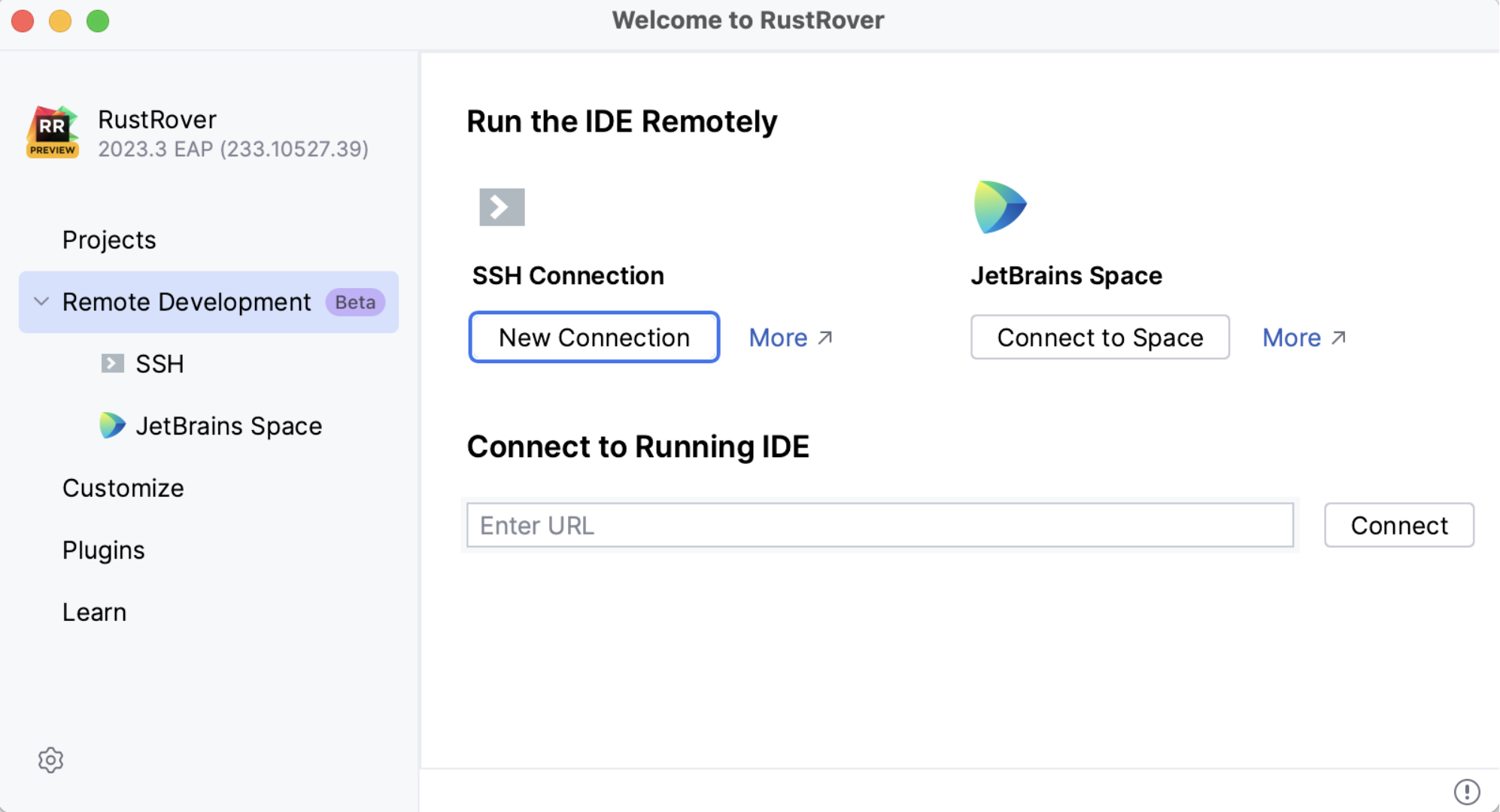Open the Projects section
1500x812 pixels.
pos(109,240)
